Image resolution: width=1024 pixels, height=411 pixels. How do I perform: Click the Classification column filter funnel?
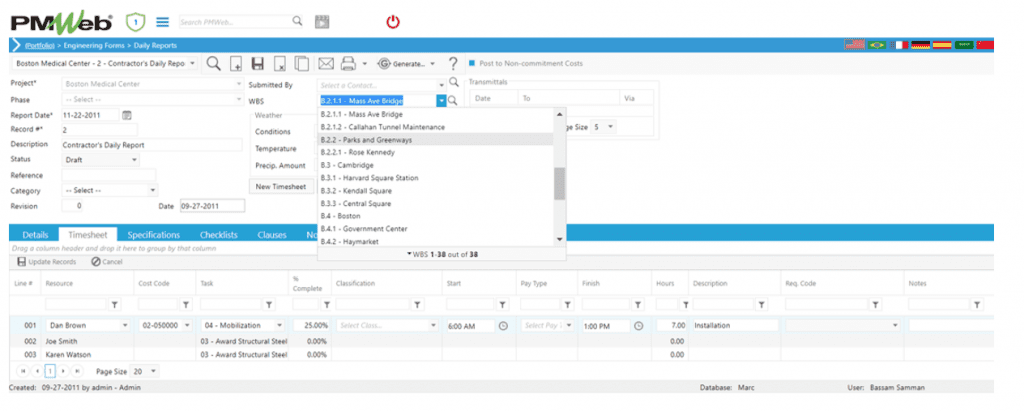(417, 304)
